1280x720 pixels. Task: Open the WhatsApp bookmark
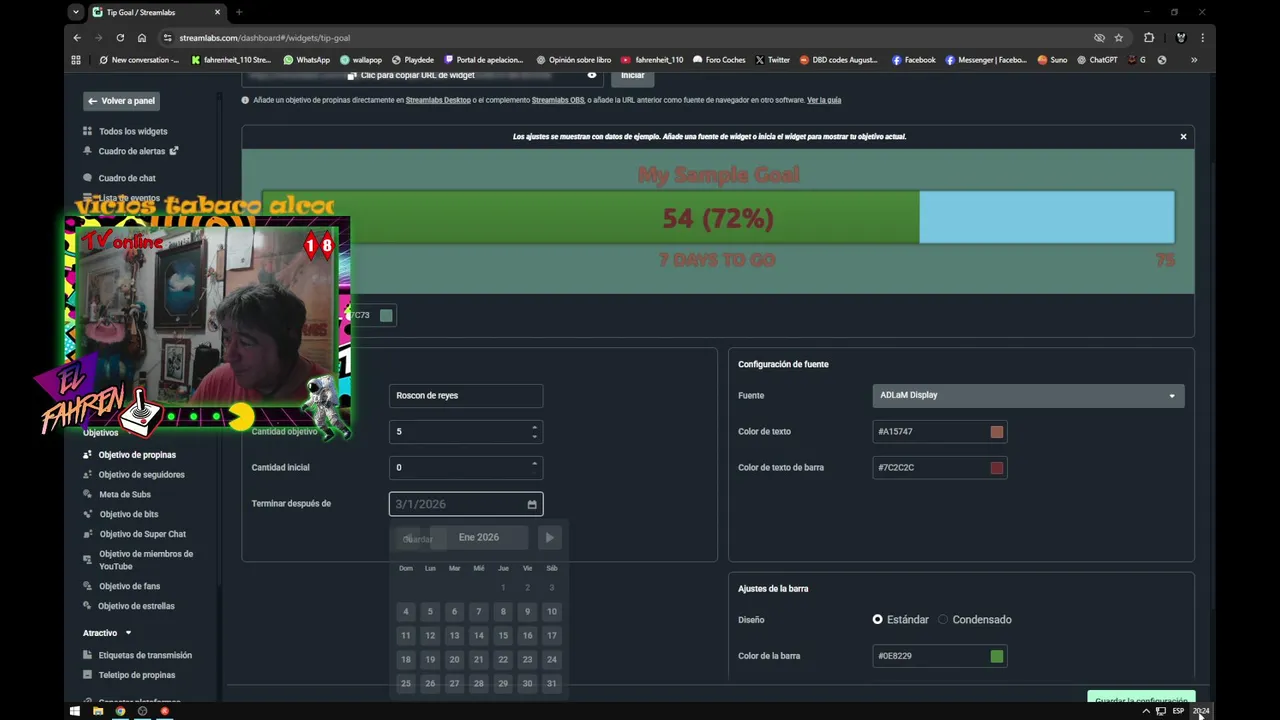307,60
